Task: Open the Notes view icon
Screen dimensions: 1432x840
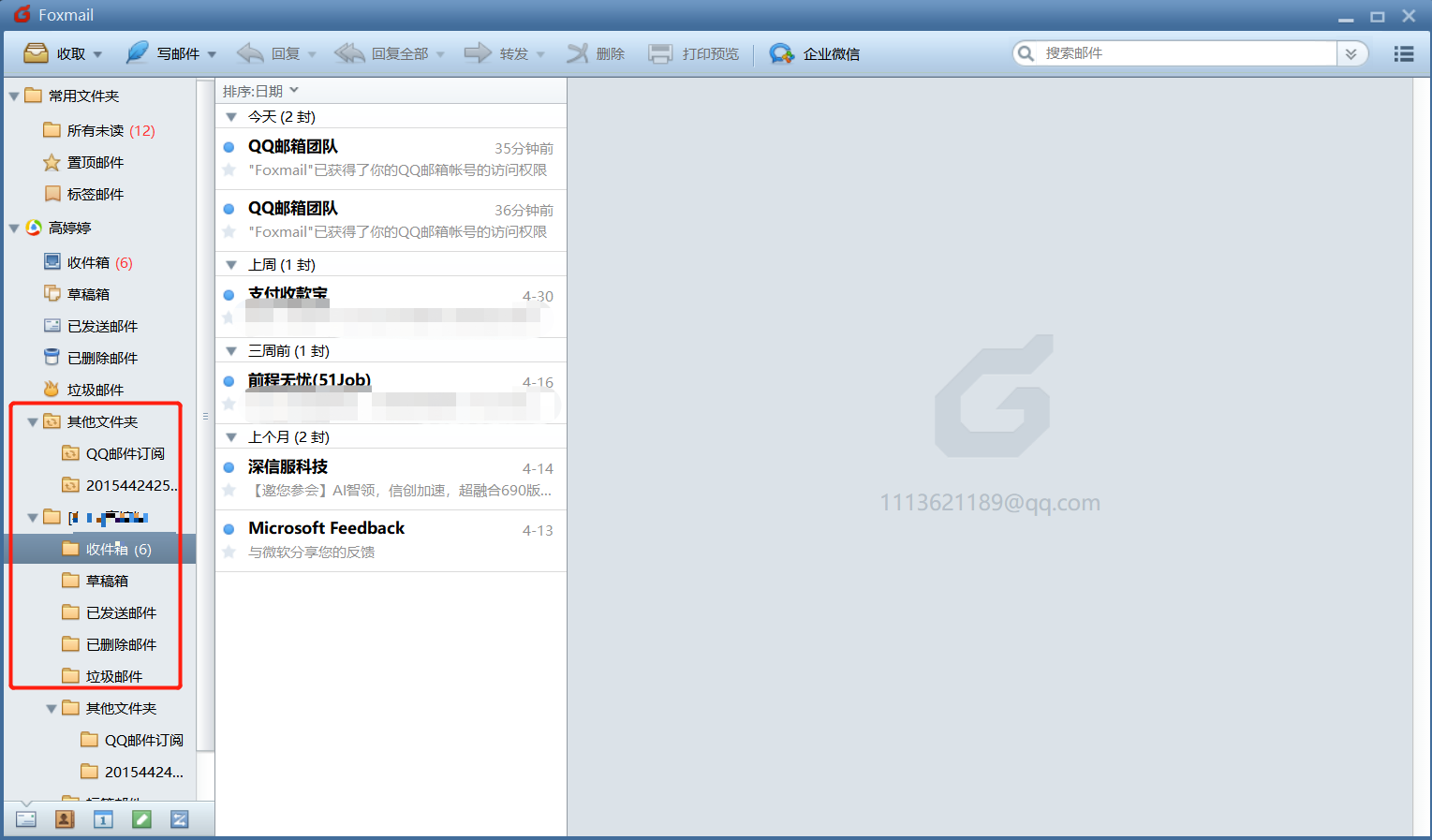Action: (141, 819)
